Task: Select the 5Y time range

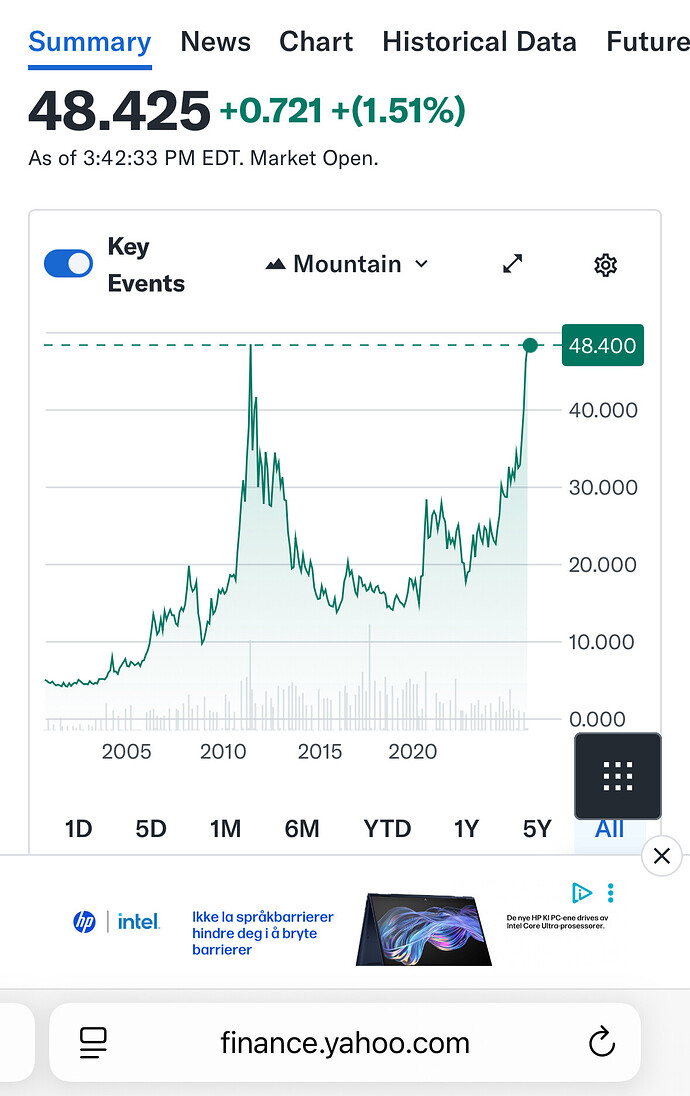Action: coord(537,828)
